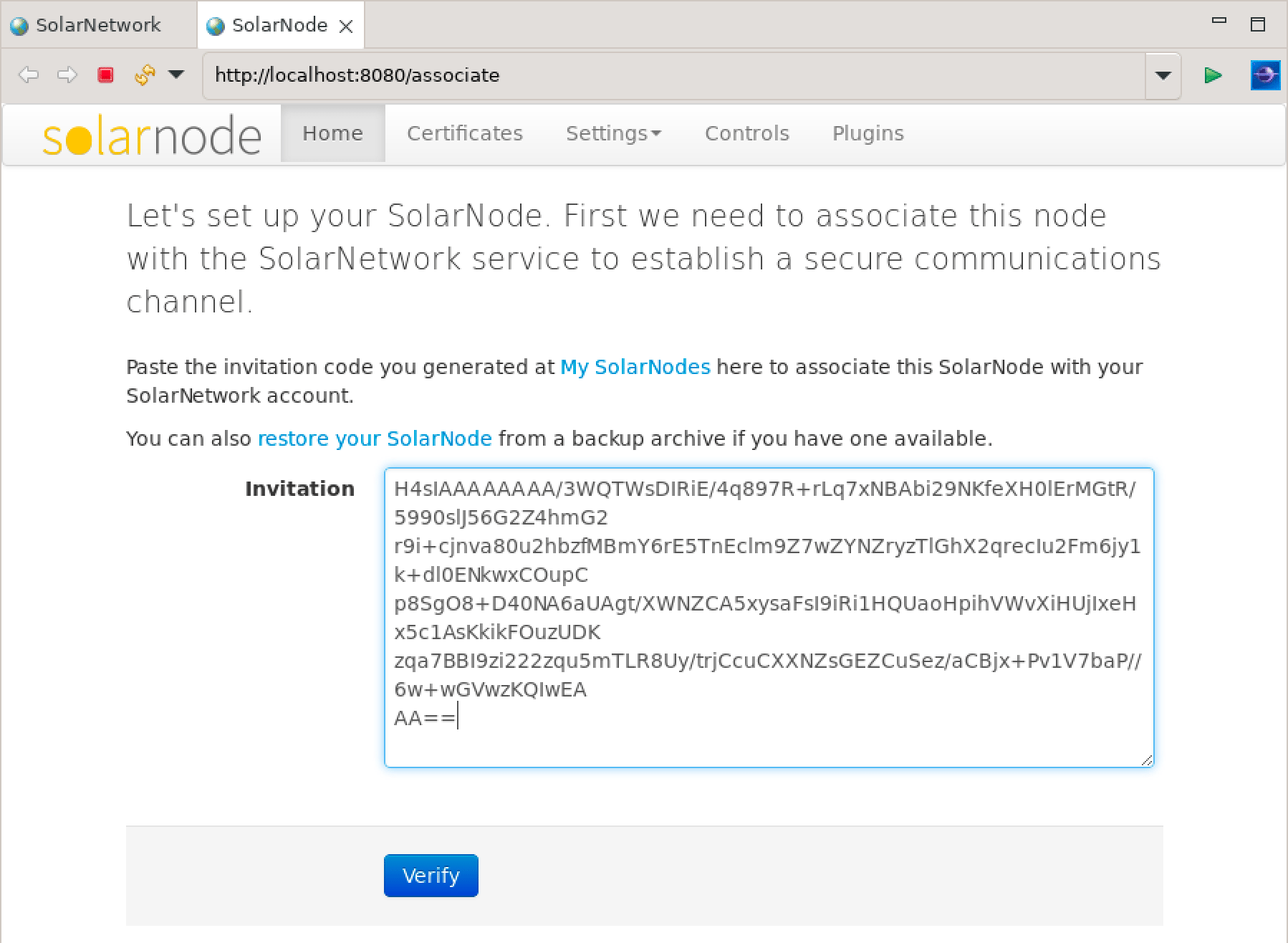Click the Verify button
Viewport: 1288px width, 943px height.
point(430,875)
